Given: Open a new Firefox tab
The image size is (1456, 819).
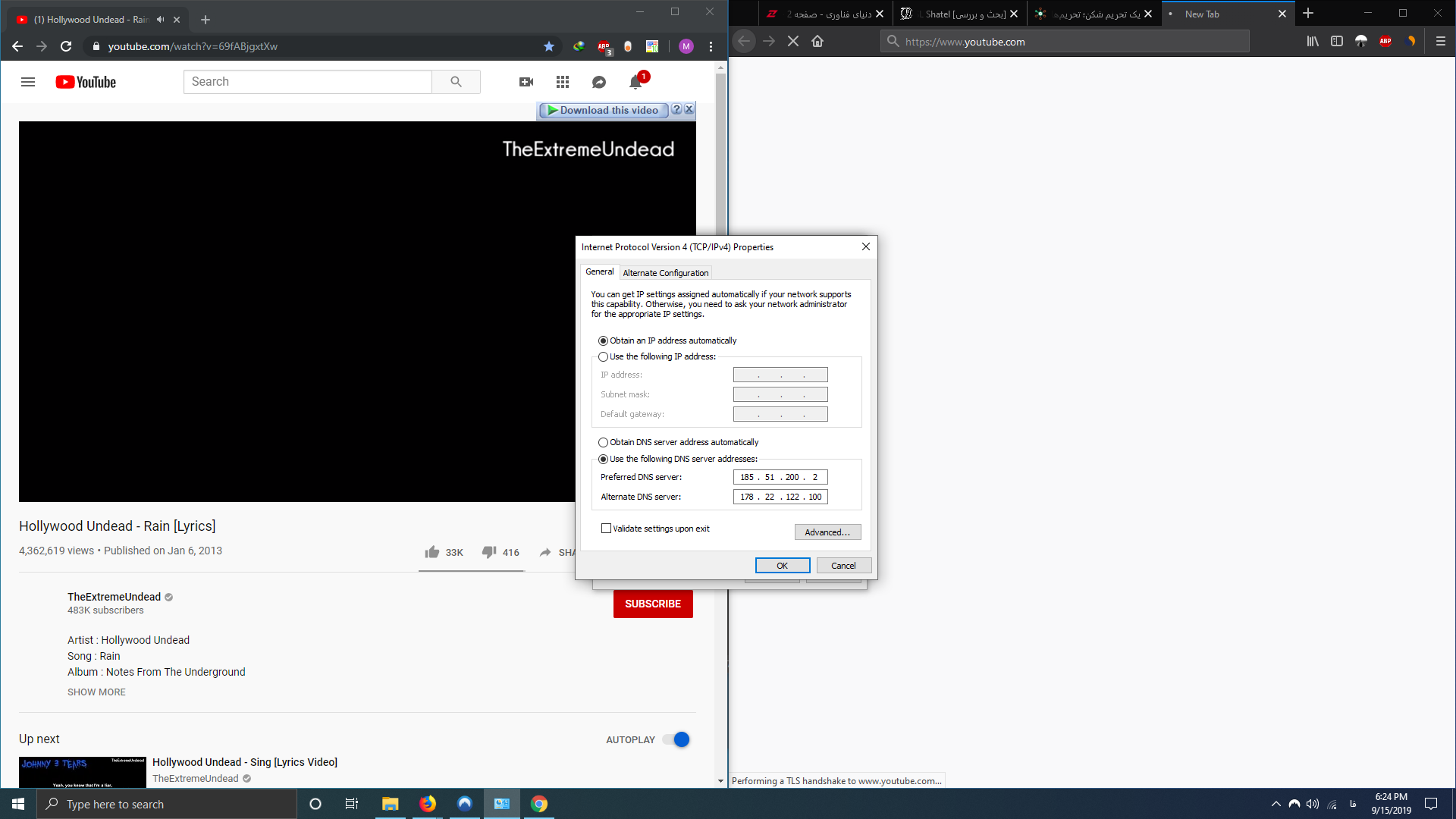Looking at the screenshot, I should [1308, 14].
